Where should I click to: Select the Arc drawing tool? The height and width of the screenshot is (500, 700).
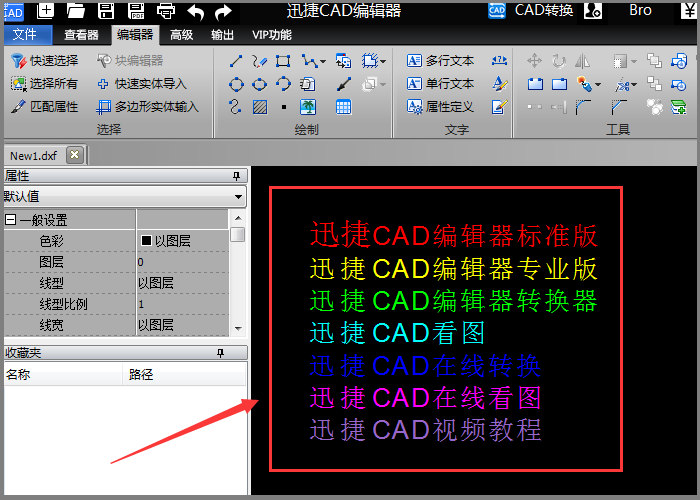(x=283, y=84)
